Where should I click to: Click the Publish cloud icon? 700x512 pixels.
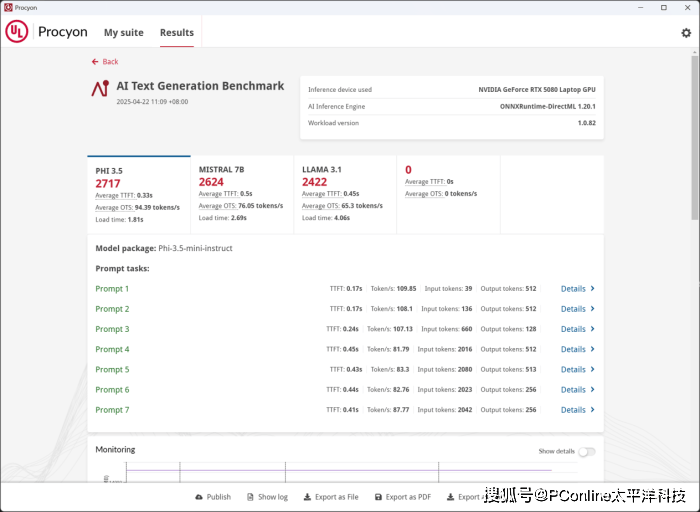point(199,497)
